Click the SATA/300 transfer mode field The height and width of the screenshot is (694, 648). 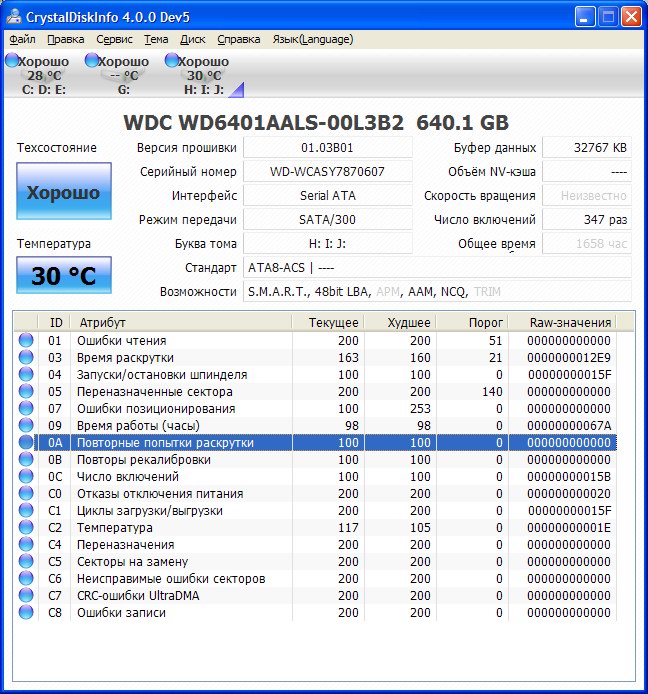click(x=328, y=220)
